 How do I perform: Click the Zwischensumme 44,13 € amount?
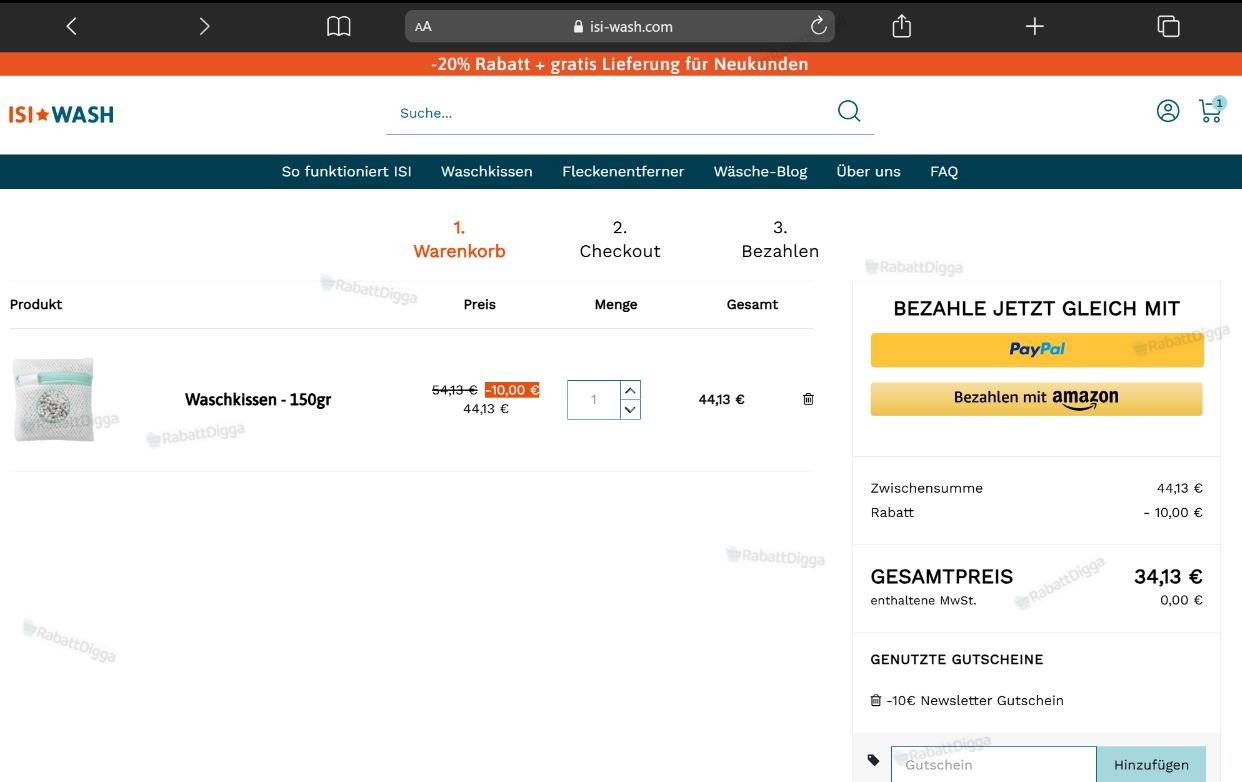(x=1179, y=488)
